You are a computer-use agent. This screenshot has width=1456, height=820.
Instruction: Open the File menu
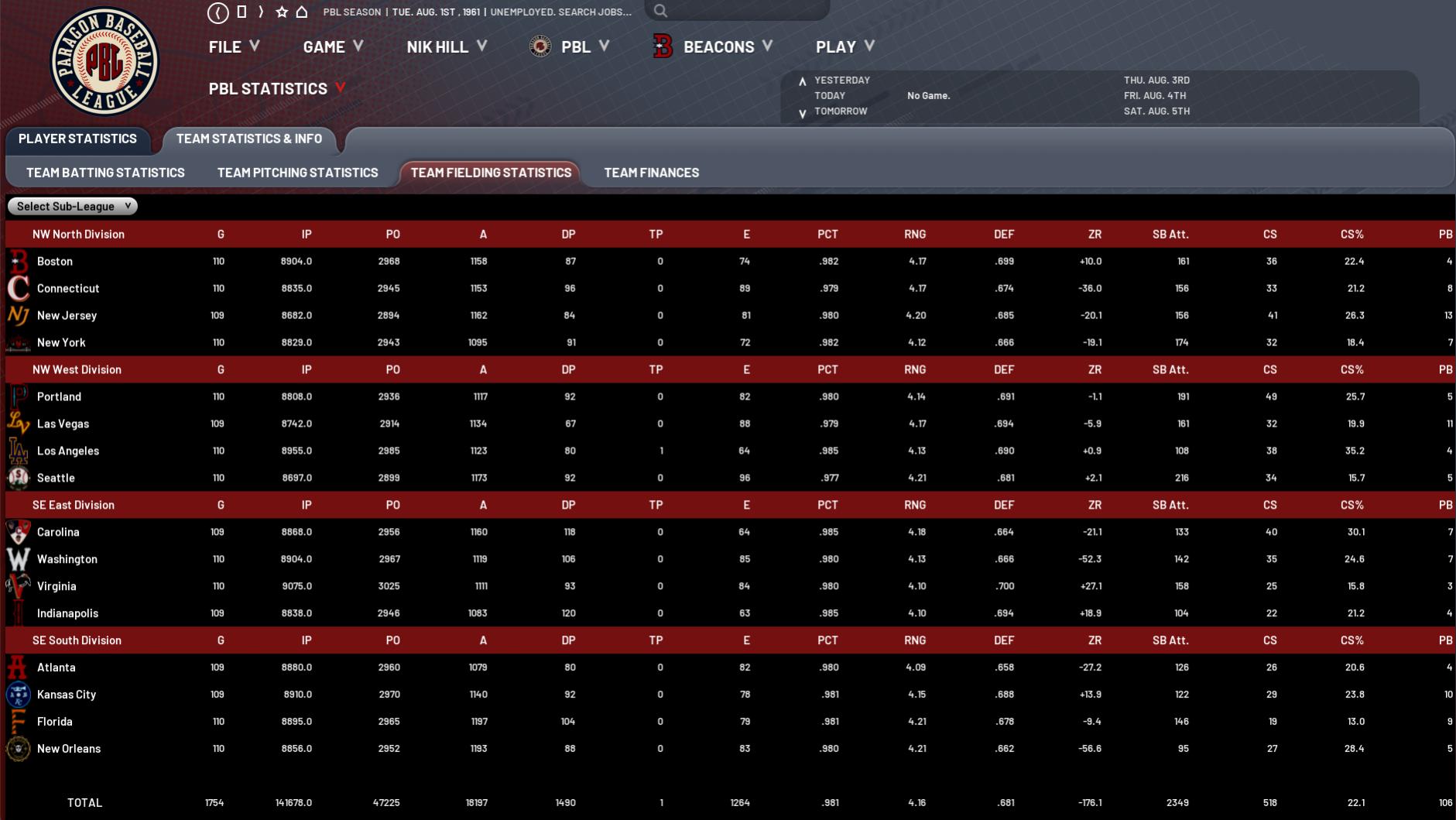click(x=233, y=47)
